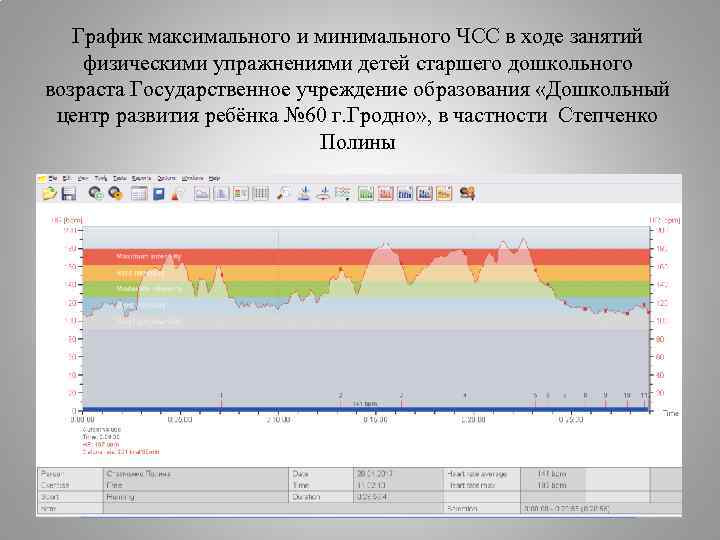Select lap marker 10 on the timeline
This screenshot has height=540, width=720.
point(627,396)
